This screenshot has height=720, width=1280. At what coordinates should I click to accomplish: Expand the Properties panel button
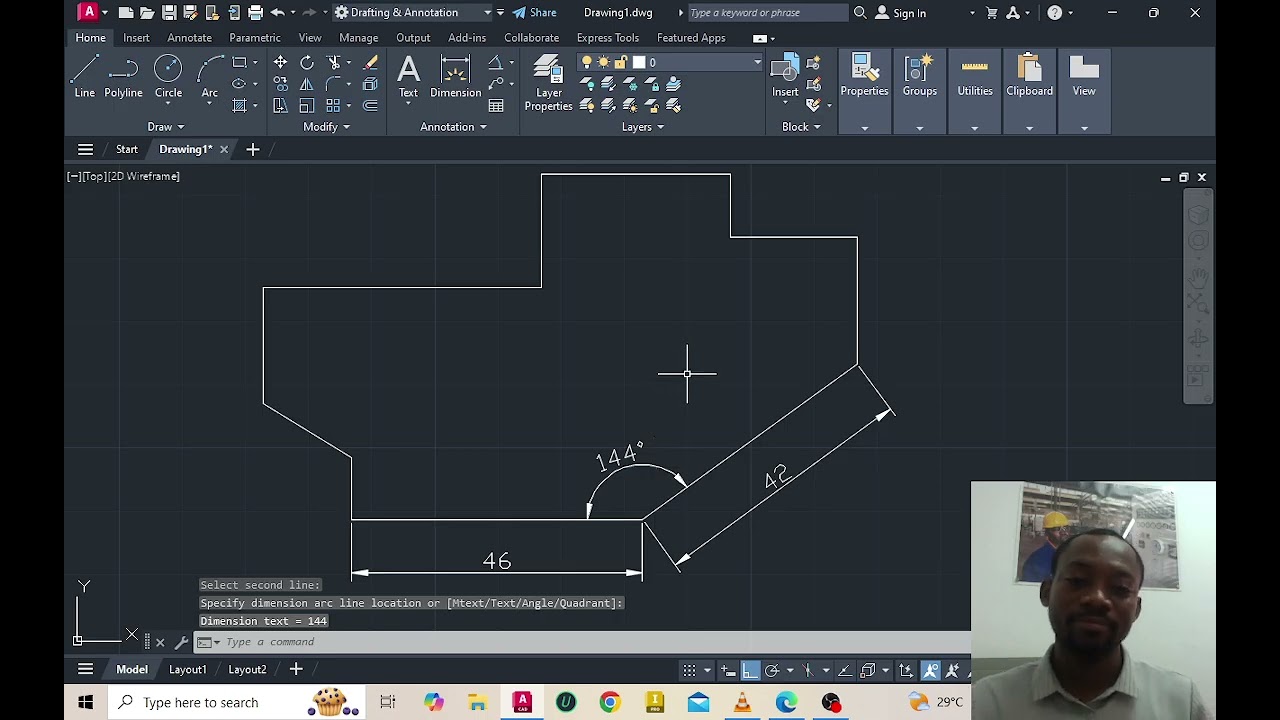(864, 91)
